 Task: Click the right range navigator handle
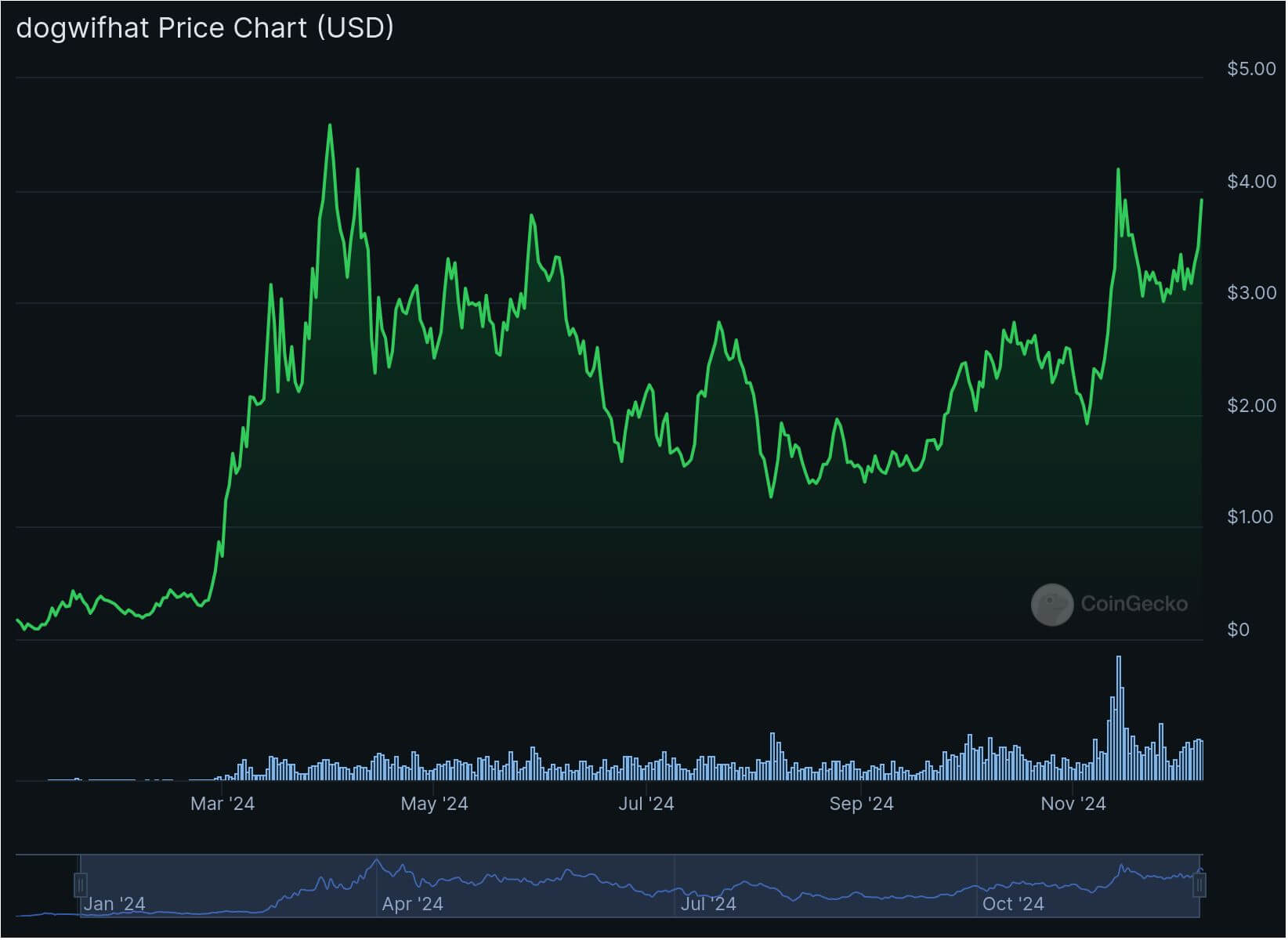[x=1199, y=885]
